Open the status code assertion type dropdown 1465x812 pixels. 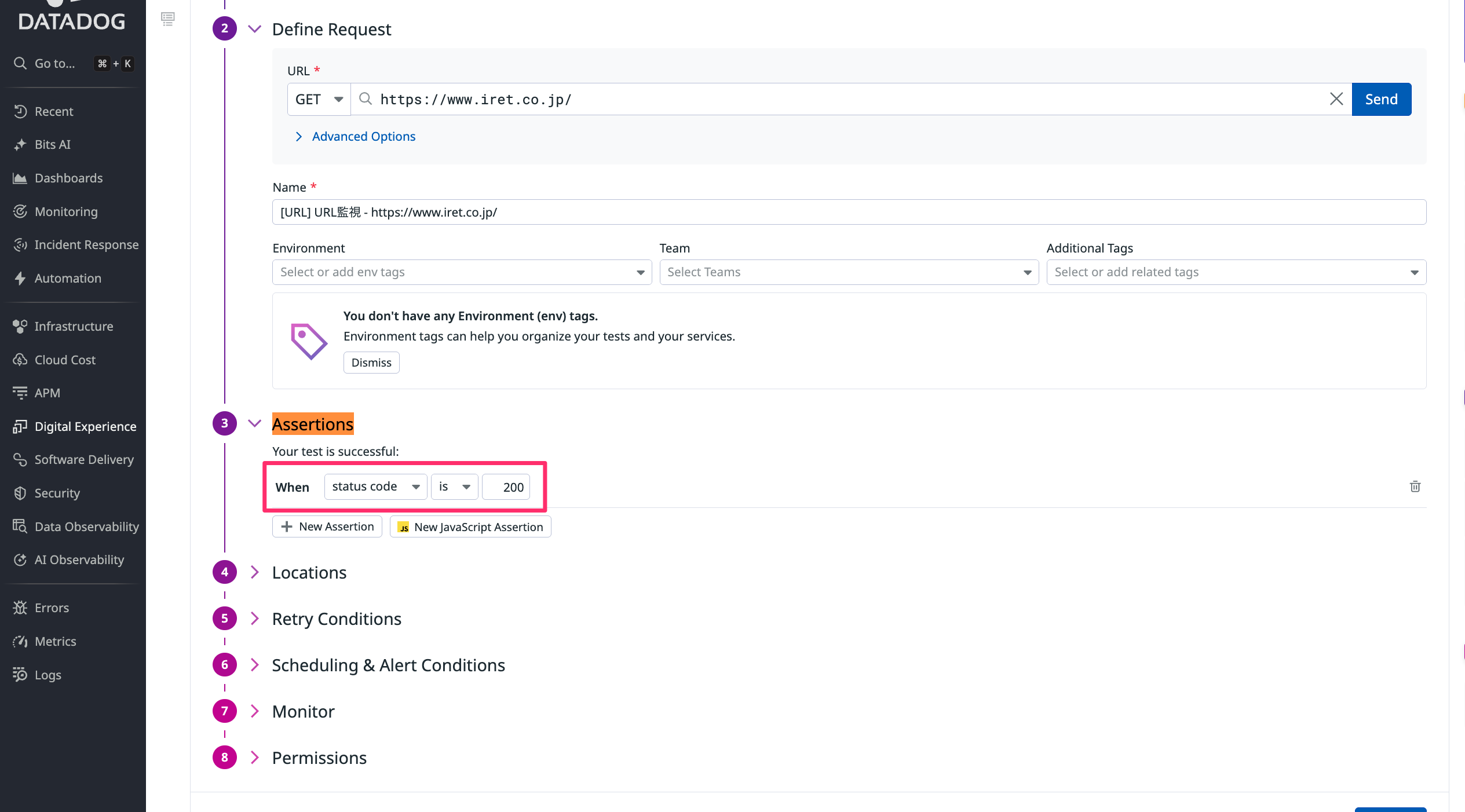(x=375, y=487)
